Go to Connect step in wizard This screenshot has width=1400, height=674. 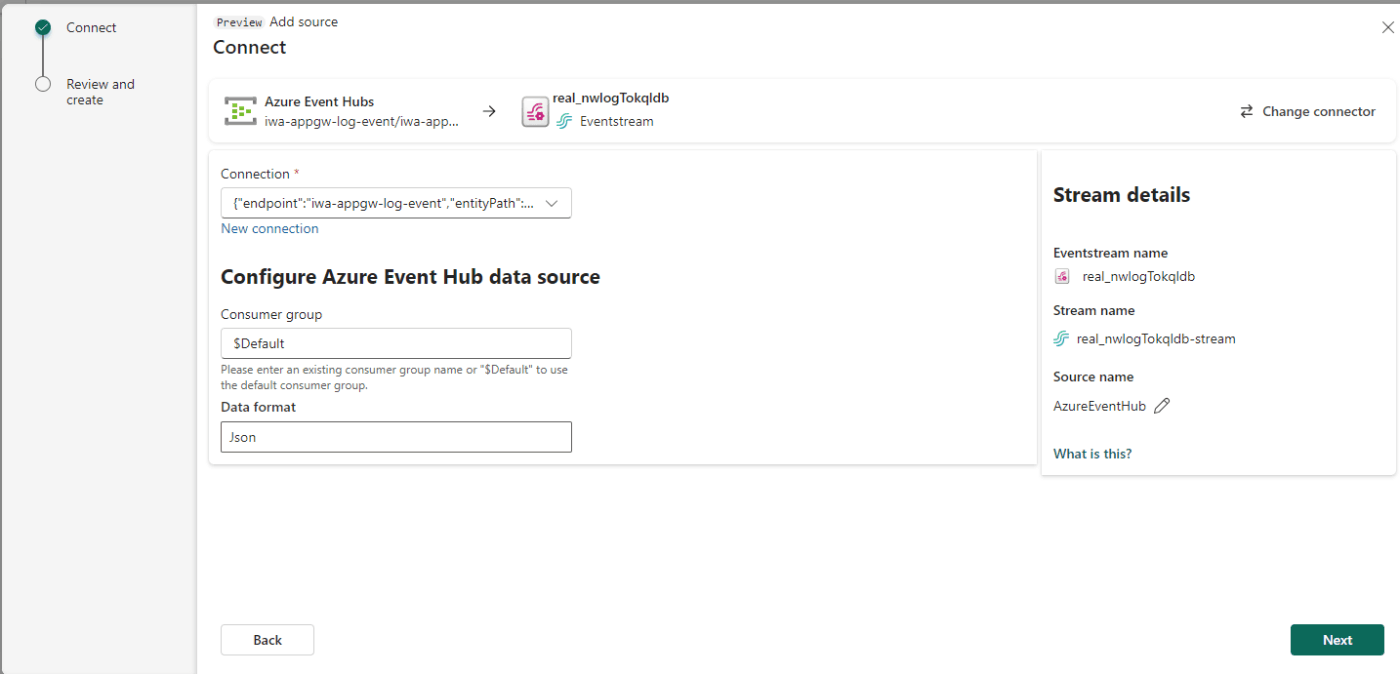(91, 28)
